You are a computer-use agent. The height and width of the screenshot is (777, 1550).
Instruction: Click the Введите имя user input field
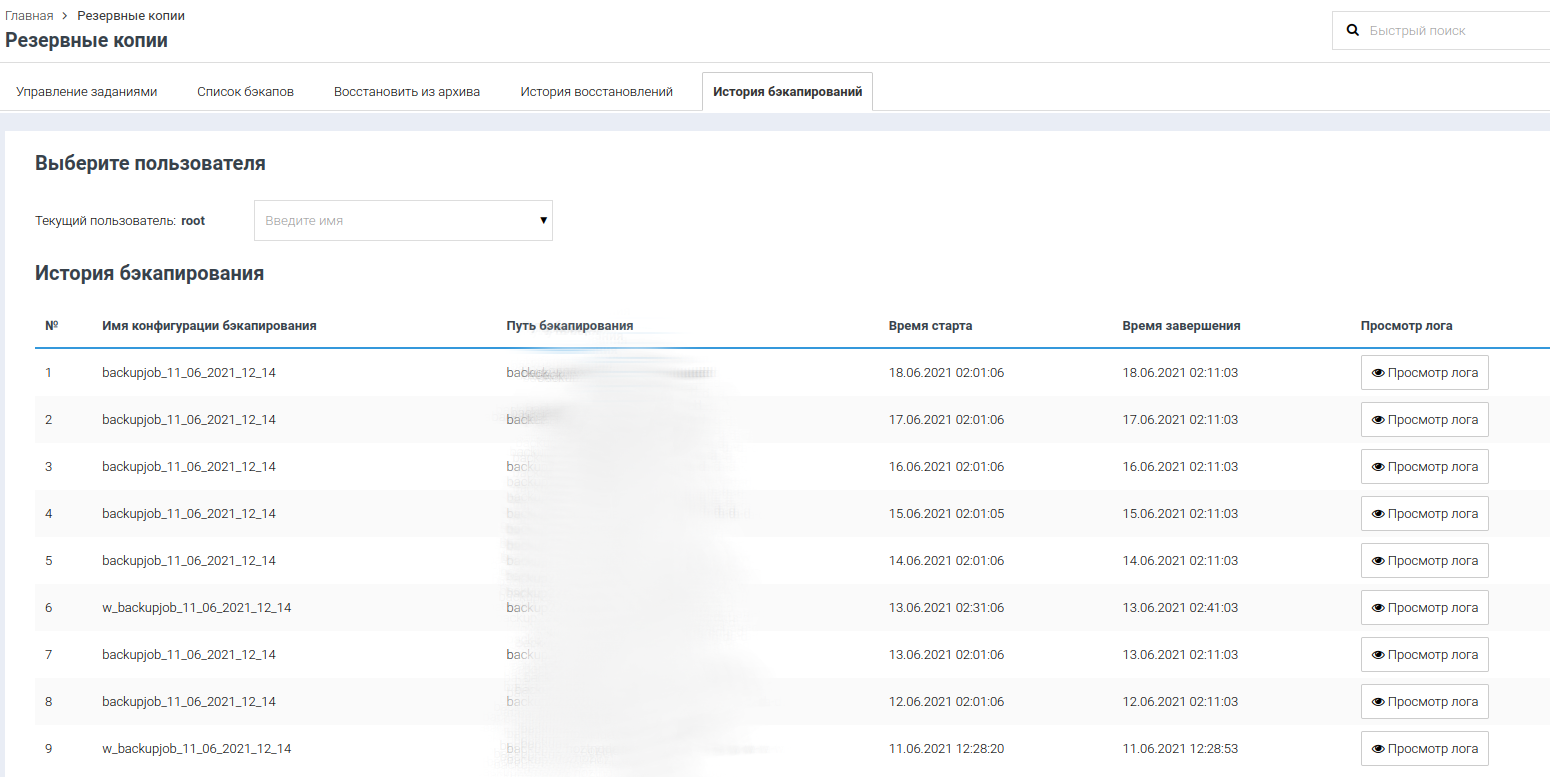(395, 220)
